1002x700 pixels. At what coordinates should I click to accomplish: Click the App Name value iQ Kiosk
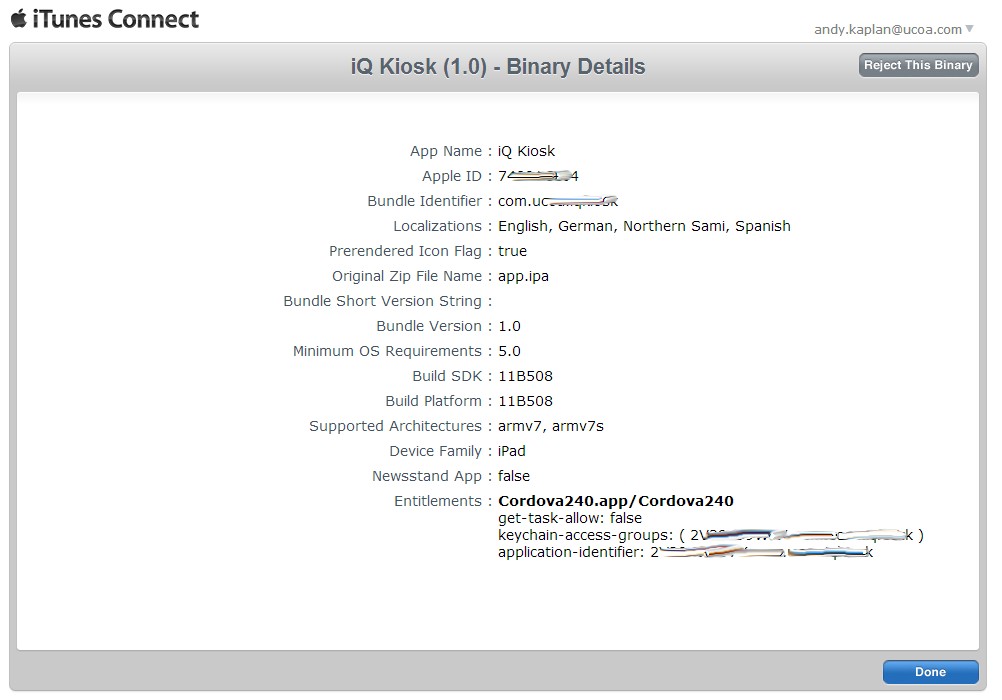pos(526,151)
